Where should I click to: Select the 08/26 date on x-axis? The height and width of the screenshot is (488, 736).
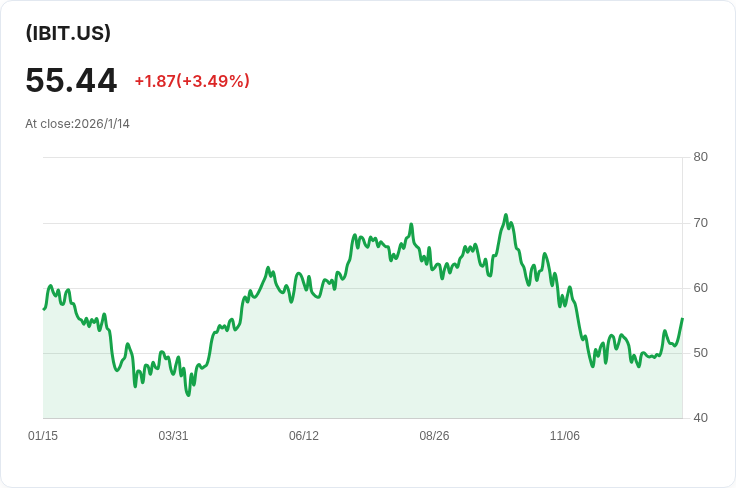[434, 436]
